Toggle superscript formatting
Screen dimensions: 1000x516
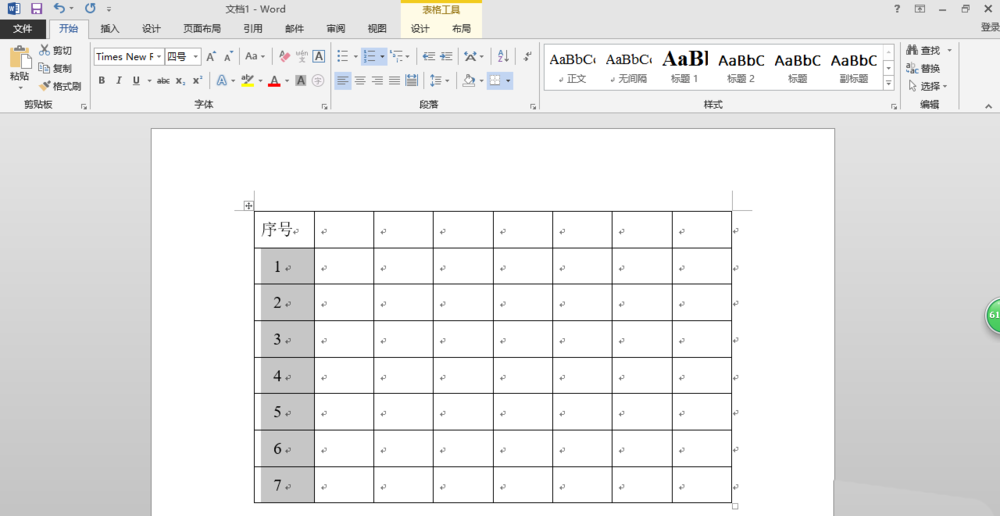coord(198,81)
